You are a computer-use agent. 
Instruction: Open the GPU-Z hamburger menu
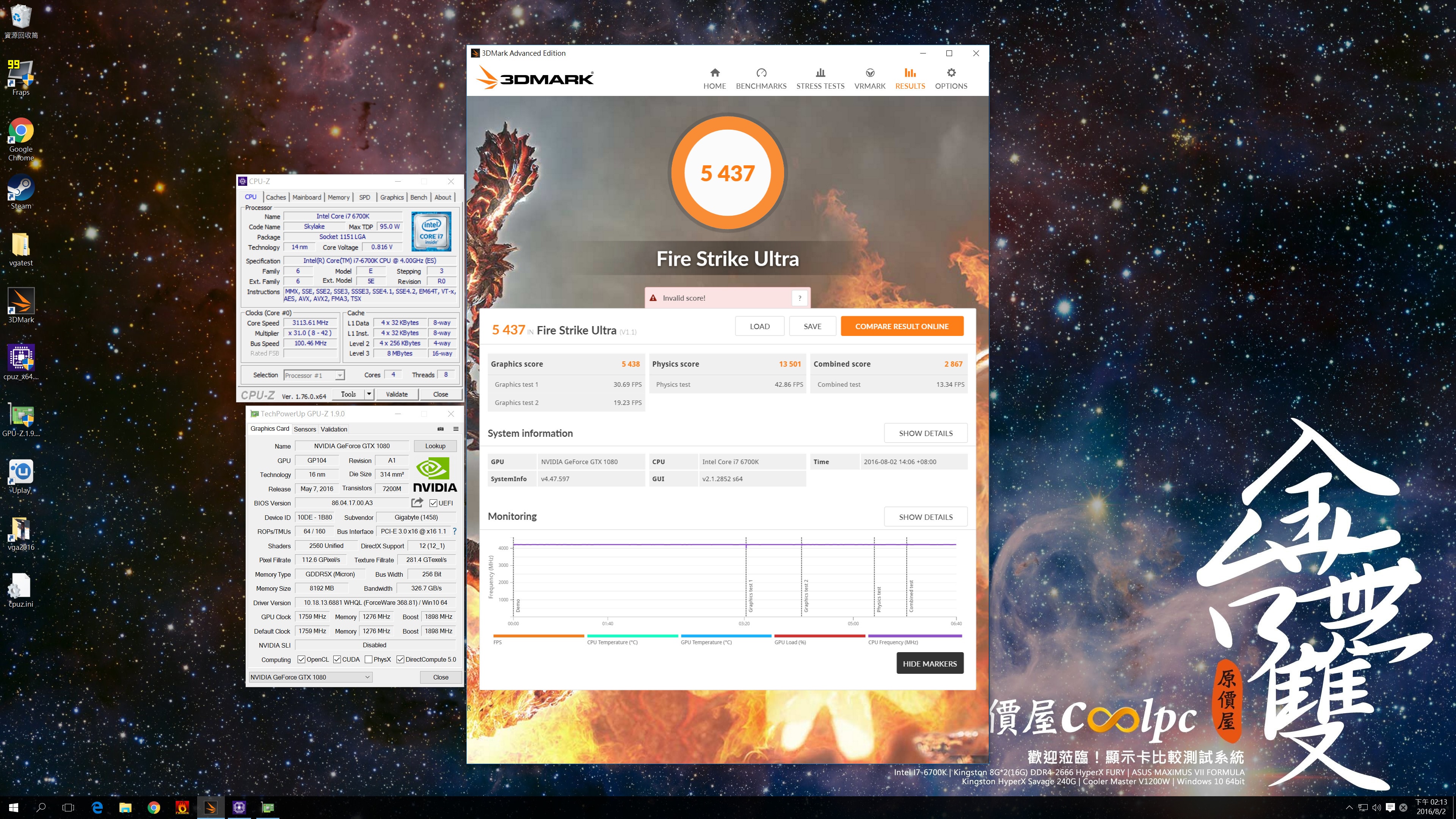tap(455, 429)
